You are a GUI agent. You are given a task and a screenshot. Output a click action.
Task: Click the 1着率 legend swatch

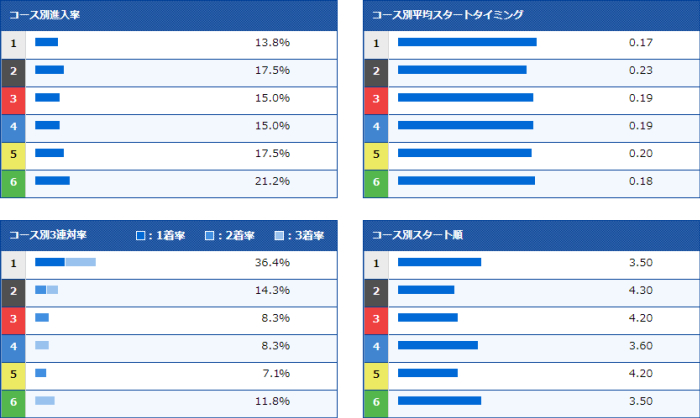[x=141, y=236]
